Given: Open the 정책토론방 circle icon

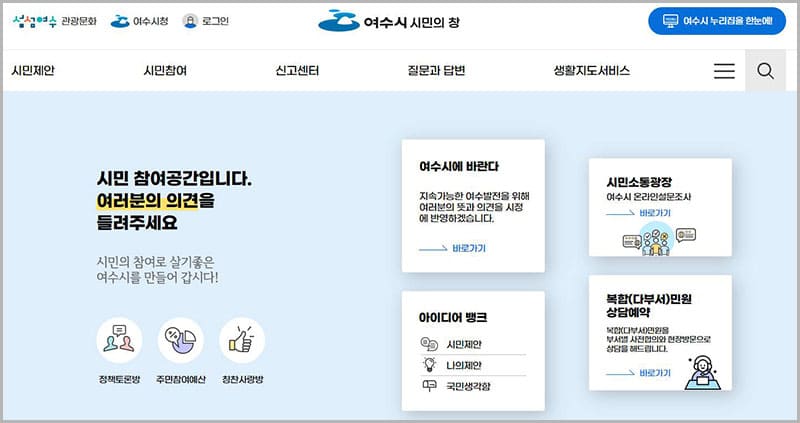Looking at the screenshot, I should coord(119,340).
